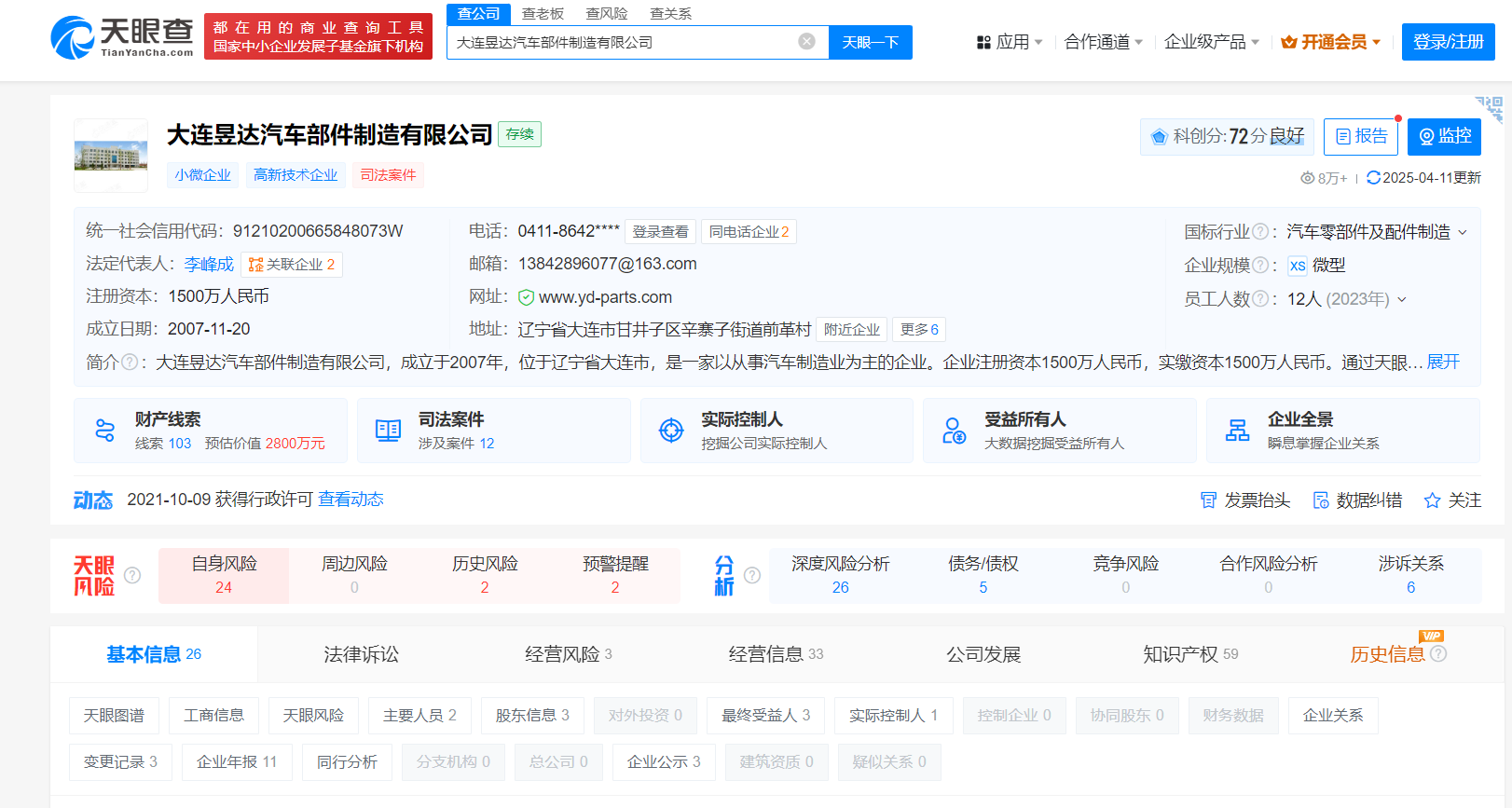Select the 查风险 search tab
Viewport: 1512px width, 808px height.
(x=607, y=13)
